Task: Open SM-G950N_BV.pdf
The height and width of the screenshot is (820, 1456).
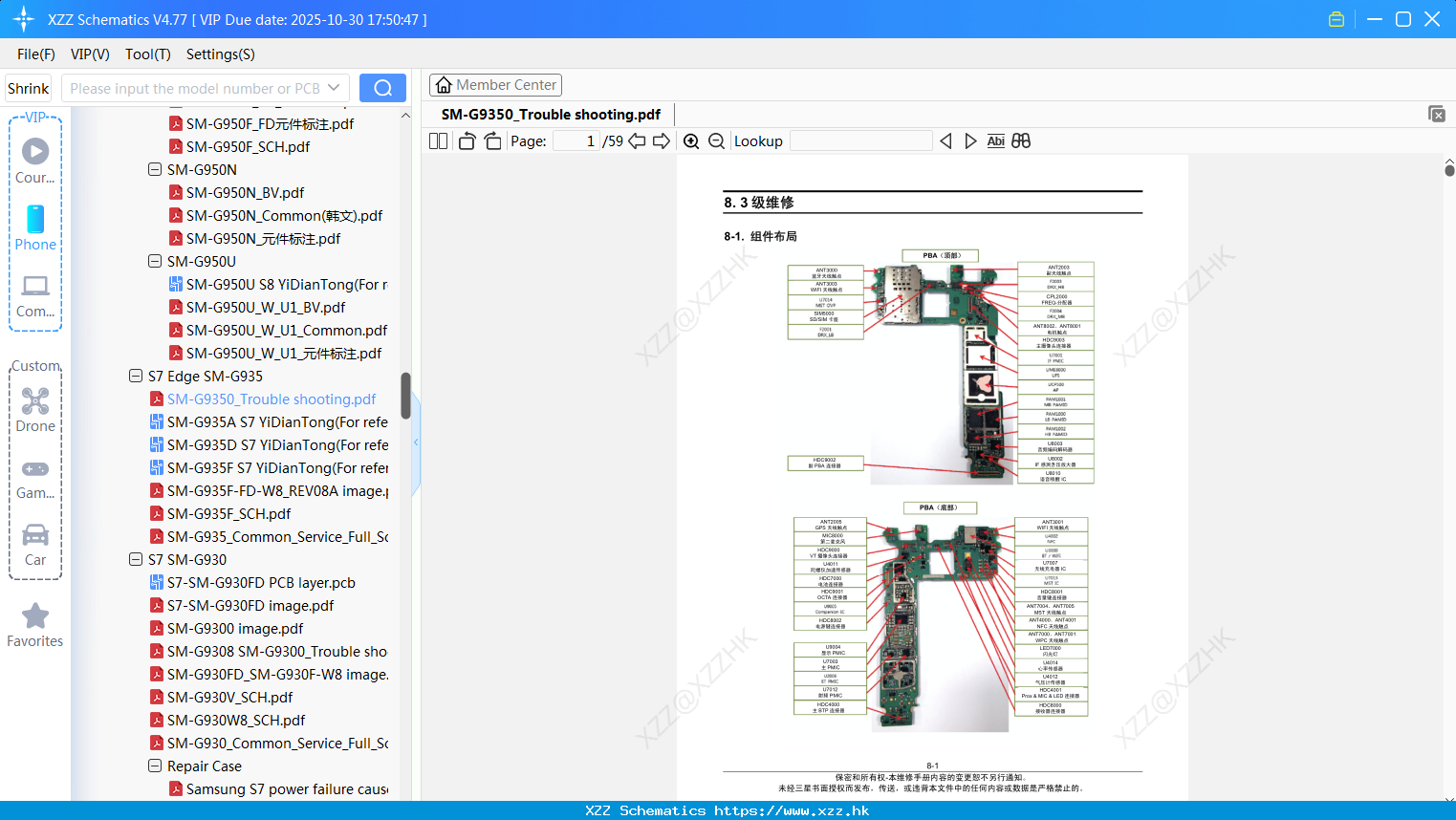Action: 245,192
